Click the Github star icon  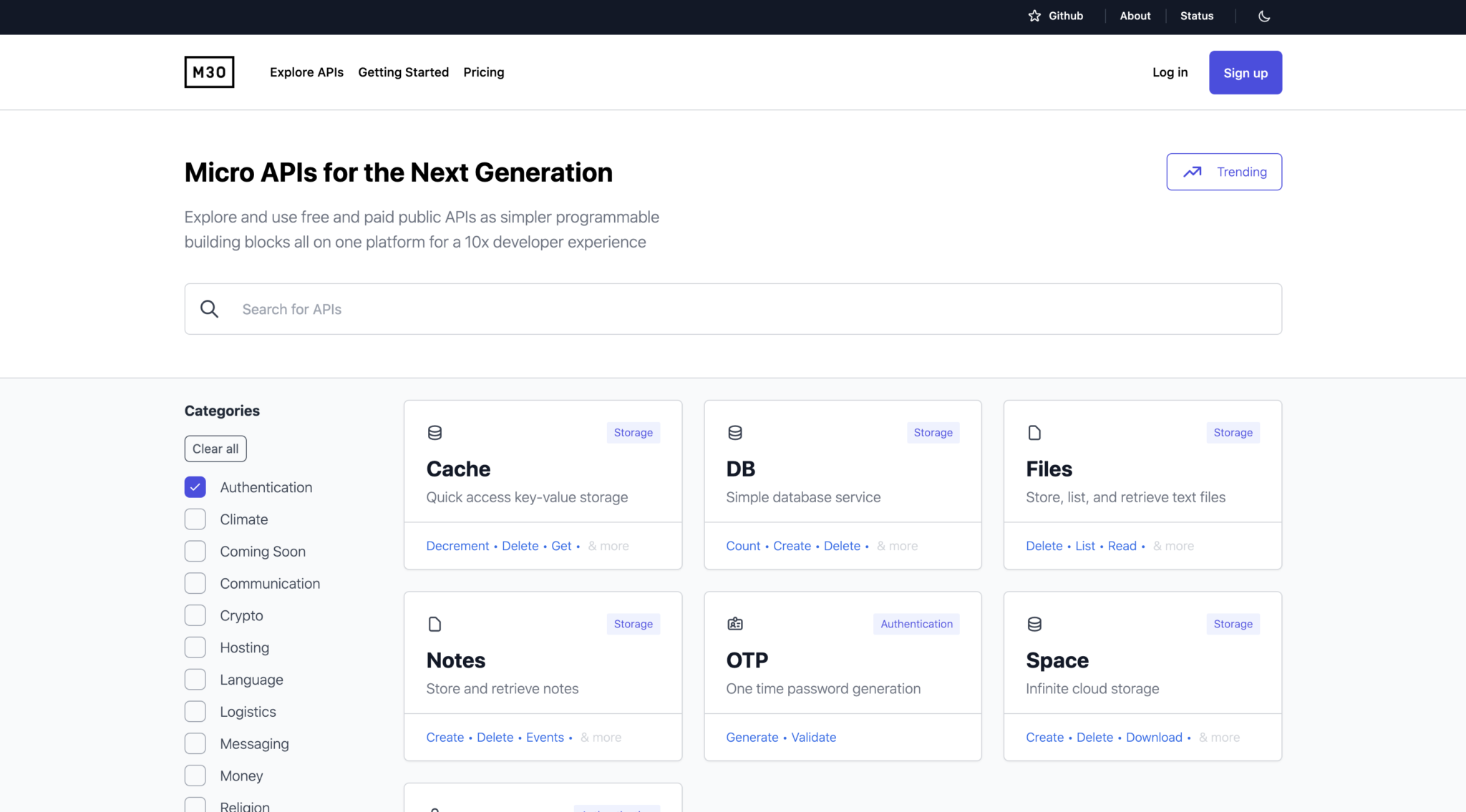1034,15
